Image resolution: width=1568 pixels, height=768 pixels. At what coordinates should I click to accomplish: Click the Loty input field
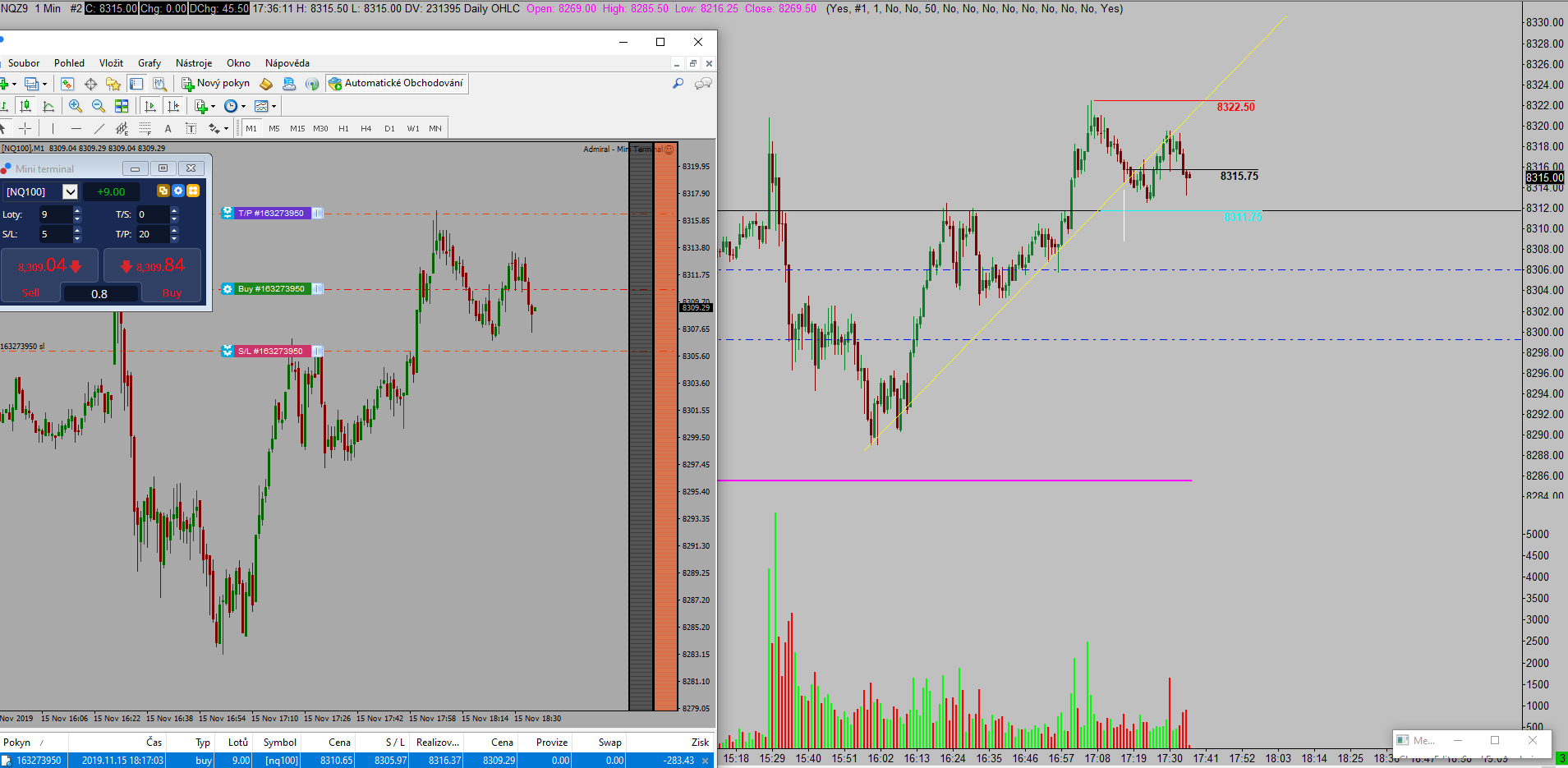click(54, 214)
